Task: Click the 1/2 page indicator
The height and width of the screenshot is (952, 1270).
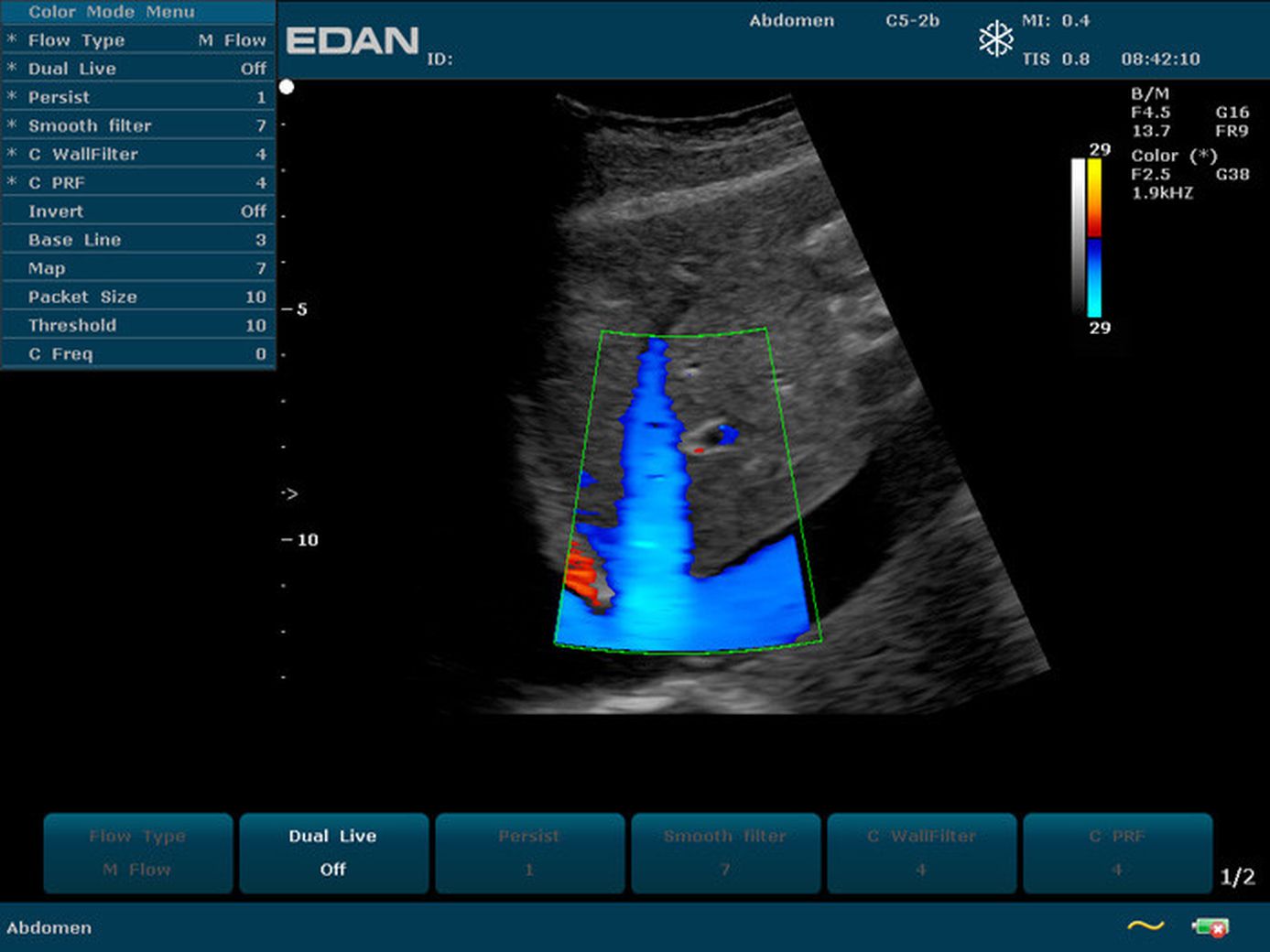Action: [1237, 877]
